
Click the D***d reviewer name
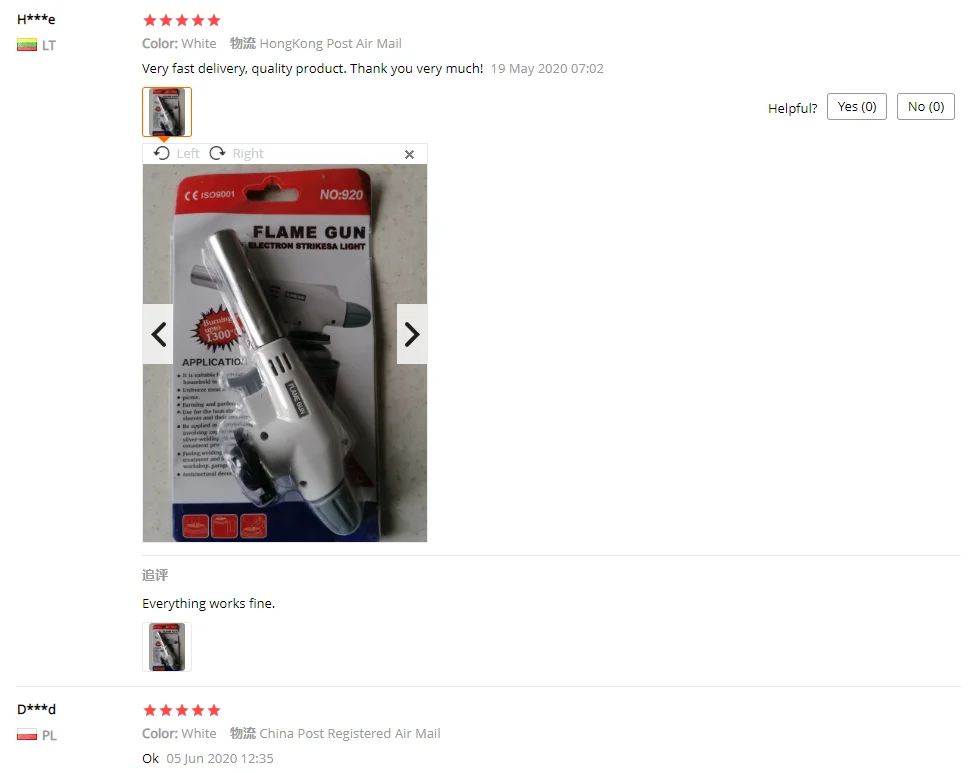(x=36, y=709)
